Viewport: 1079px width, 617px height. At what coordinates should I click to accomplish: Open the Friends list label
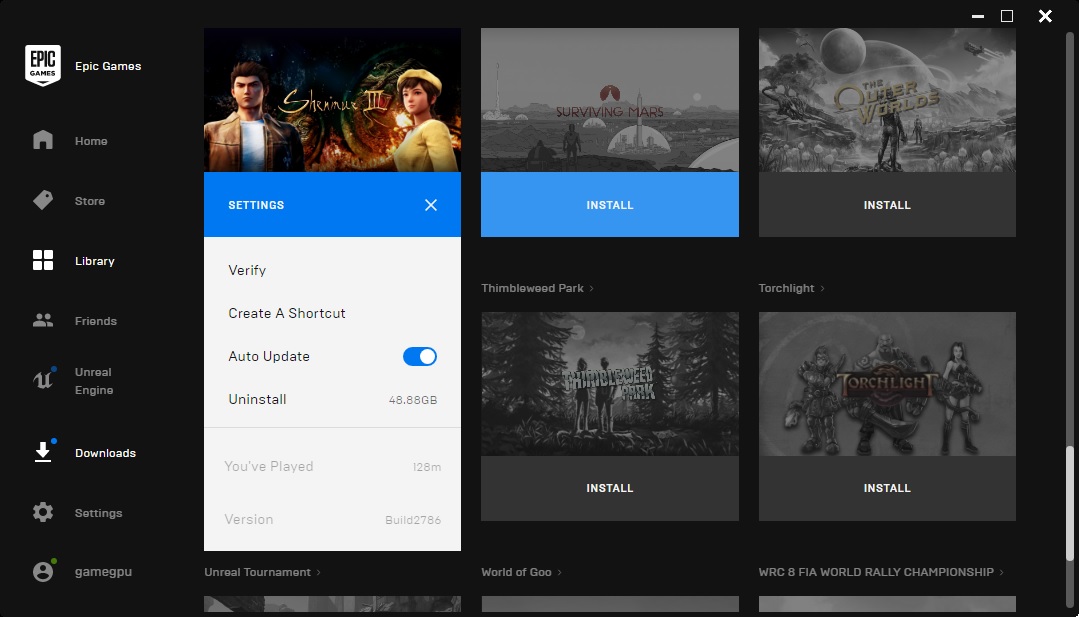(x=96, y=321)
